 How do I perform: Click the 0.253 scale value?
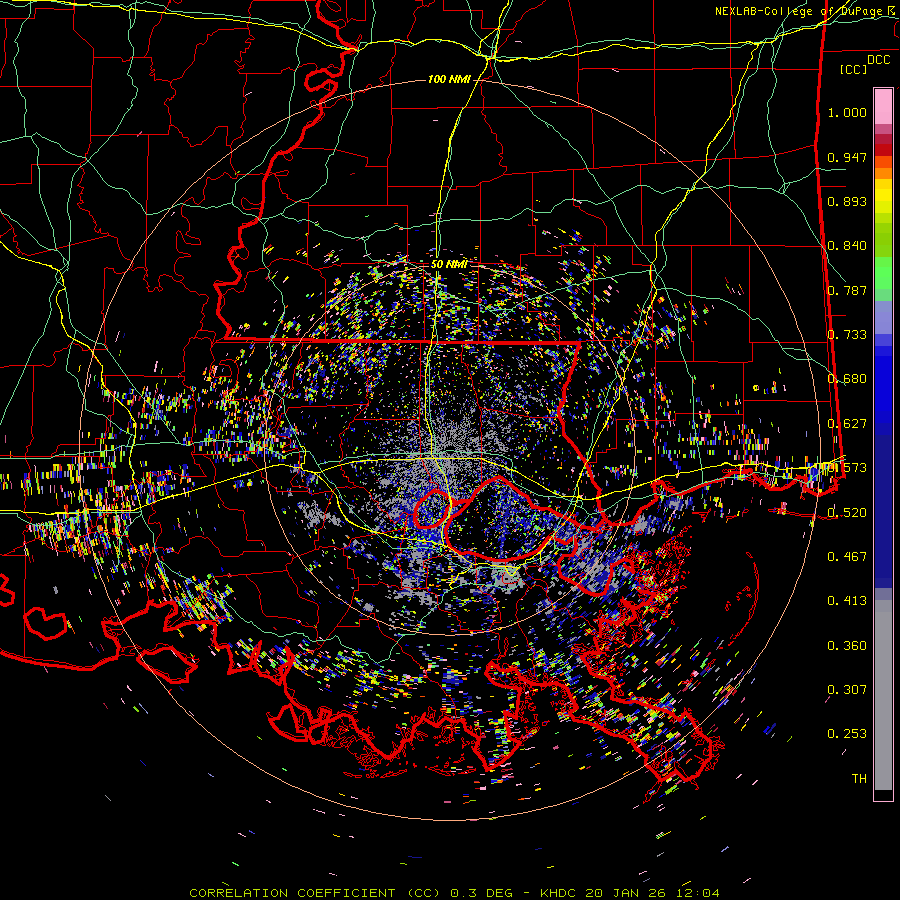pyautogui.click(x=847, y=734)
